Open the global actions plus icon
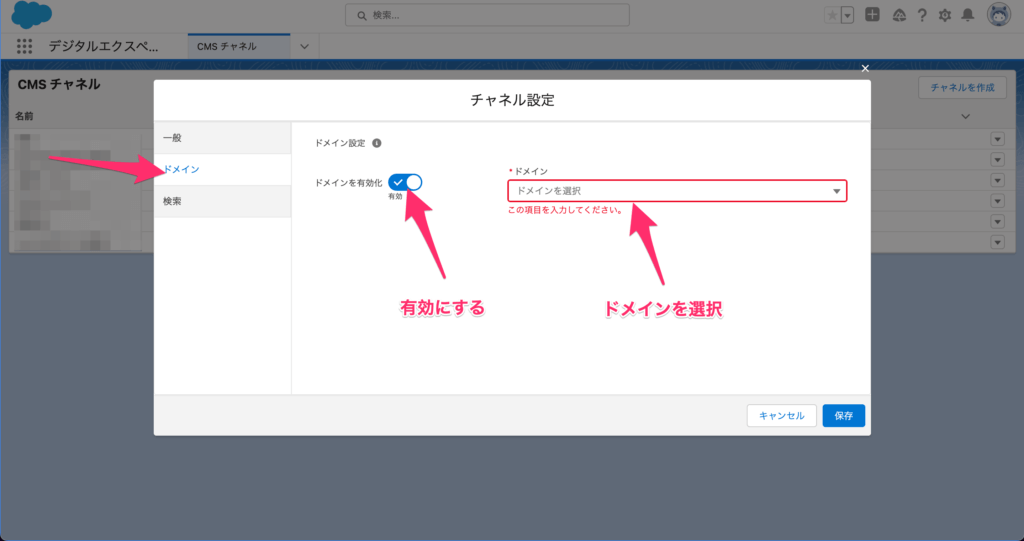The image size is (1024, 541). [873, 15]
